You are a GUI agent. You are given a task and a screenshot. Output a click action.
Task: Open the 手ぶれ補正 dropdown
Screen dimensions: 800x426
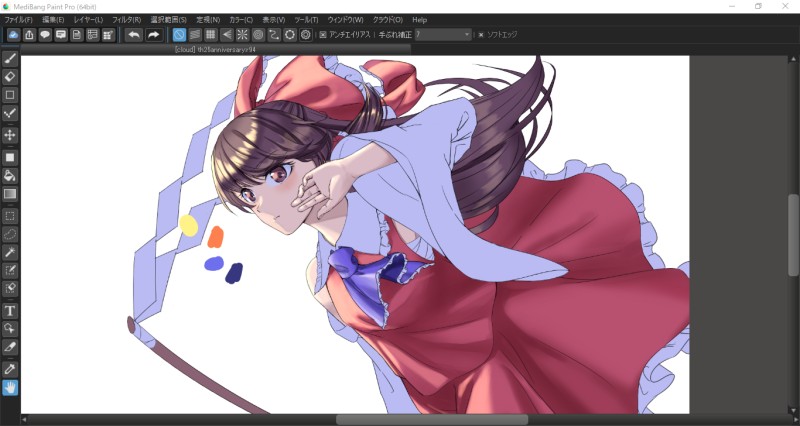click(443, 35)
